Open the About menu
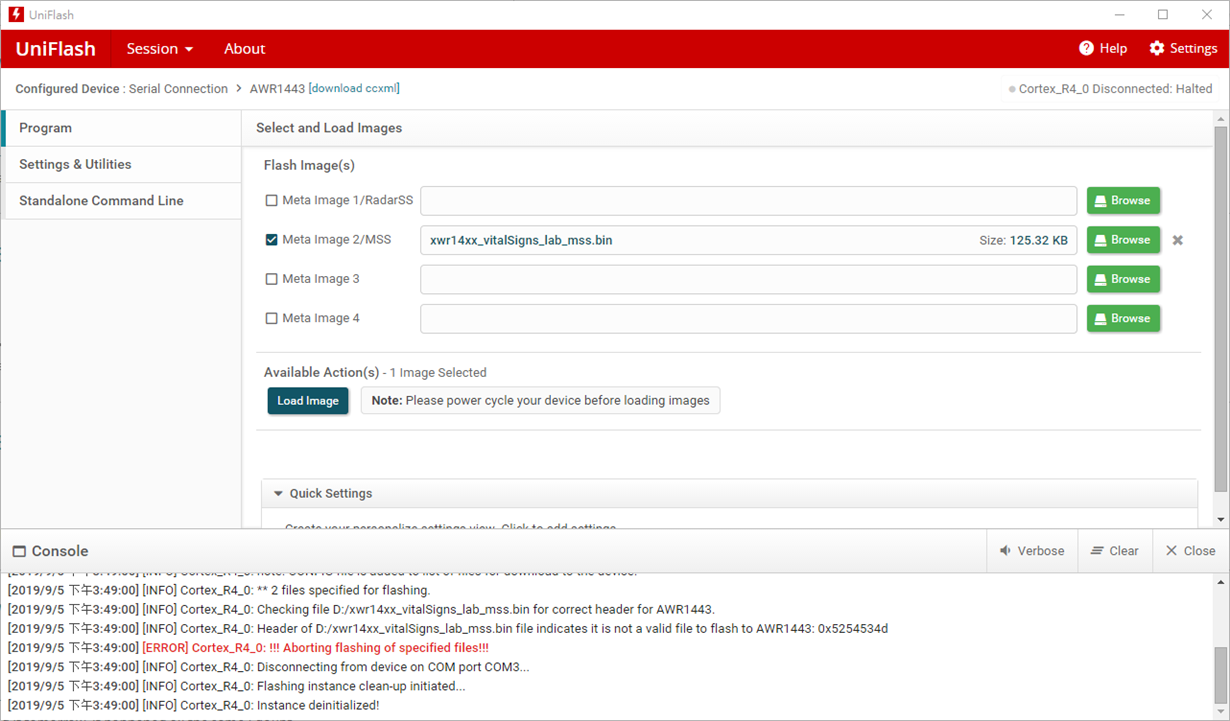Screen dimensions: 1230x721 click(245, 49)
